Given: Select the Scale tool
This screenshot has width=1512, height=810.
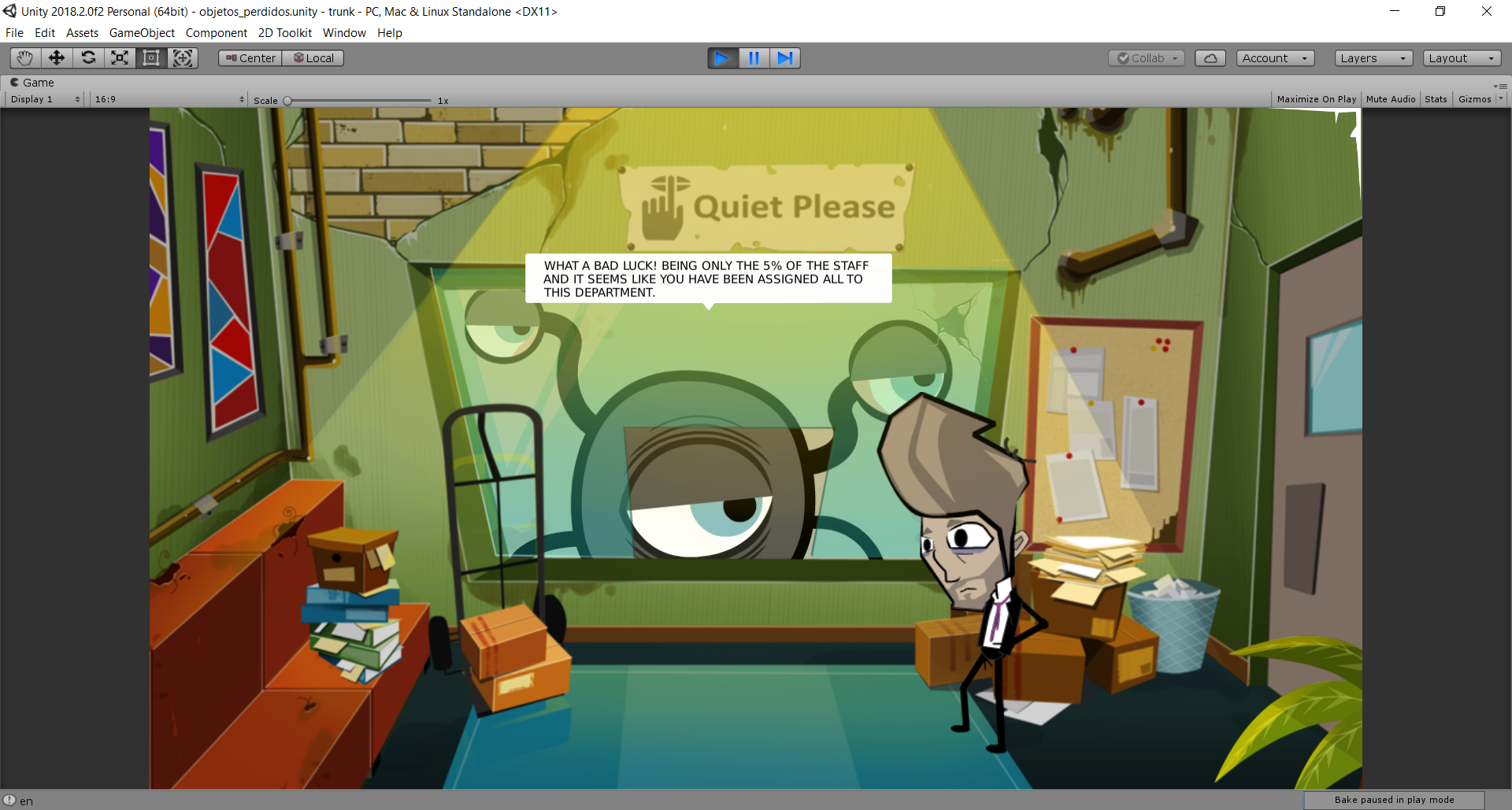Looking at the screenshot, I should (x=120, y=58).
